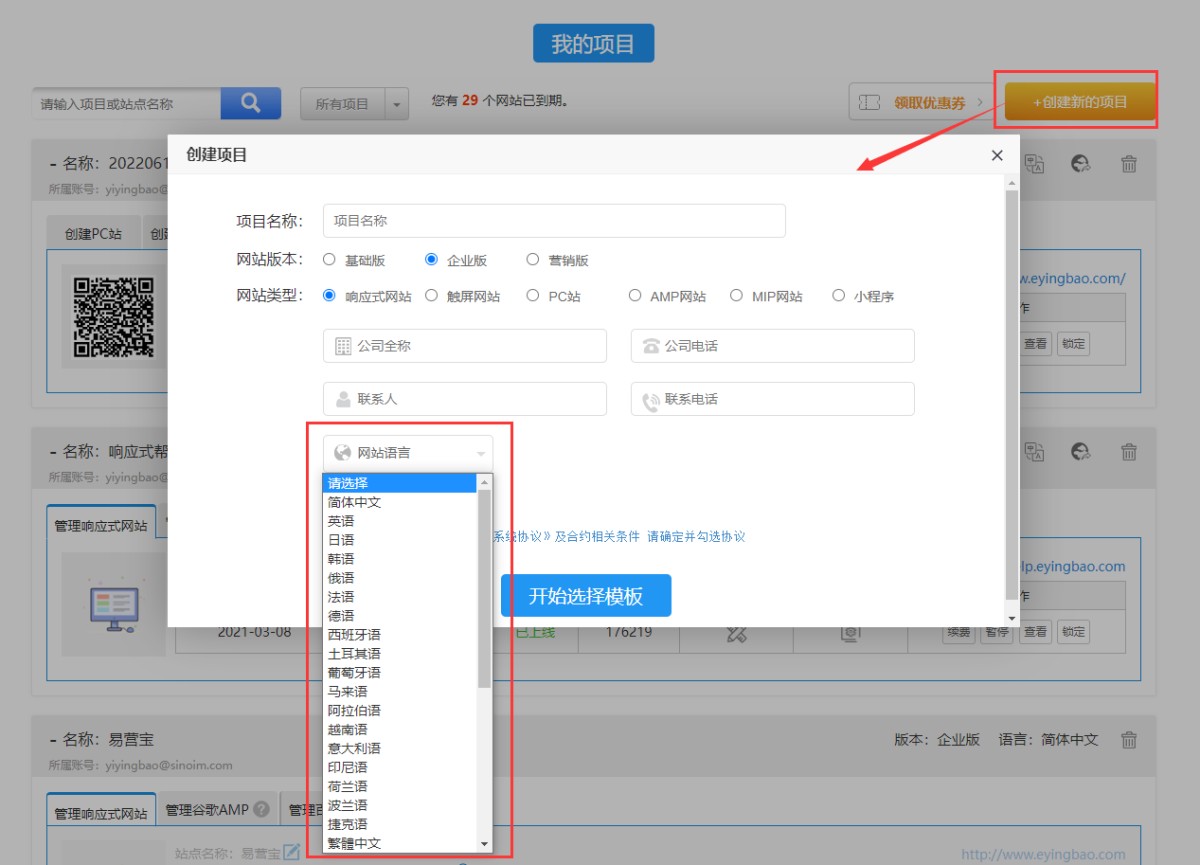The image size is (1200, 865).
Task: Delete the 易营宝 project via trash icon
Action: point(1129,740)
